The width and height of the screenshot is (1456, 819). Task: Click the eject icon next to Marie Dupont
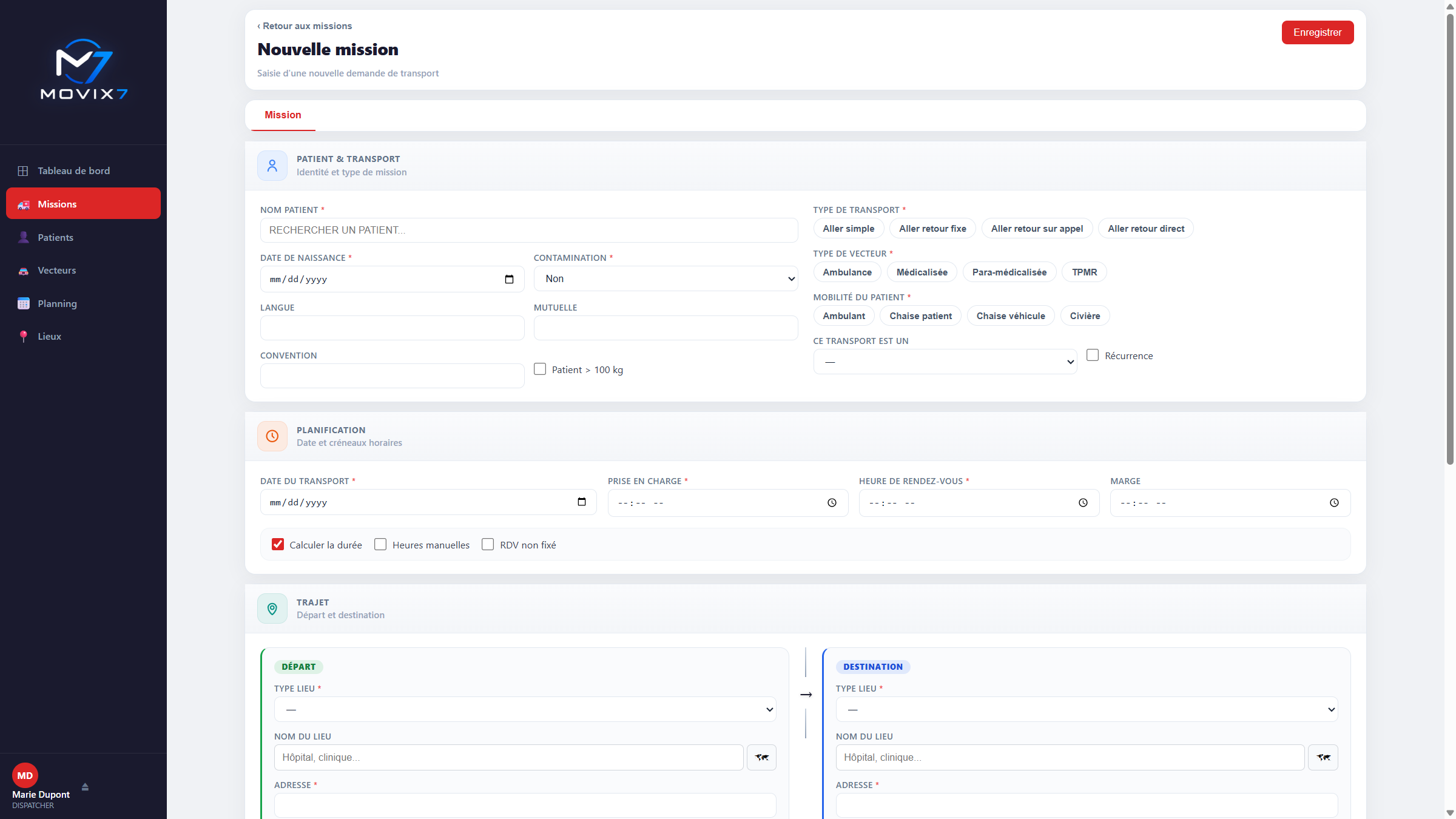click(x=85, y=786)
